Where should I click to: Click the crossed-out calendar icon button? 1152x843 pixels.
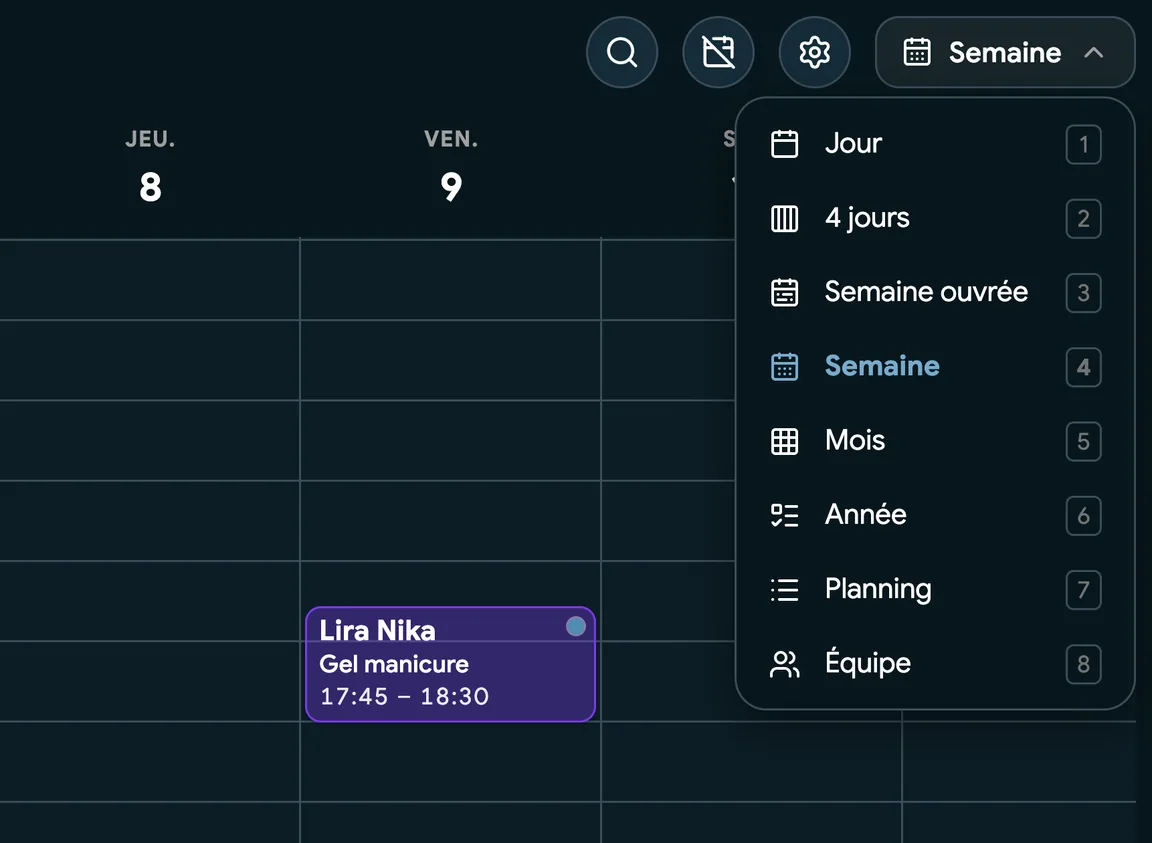tap(718, 52)
